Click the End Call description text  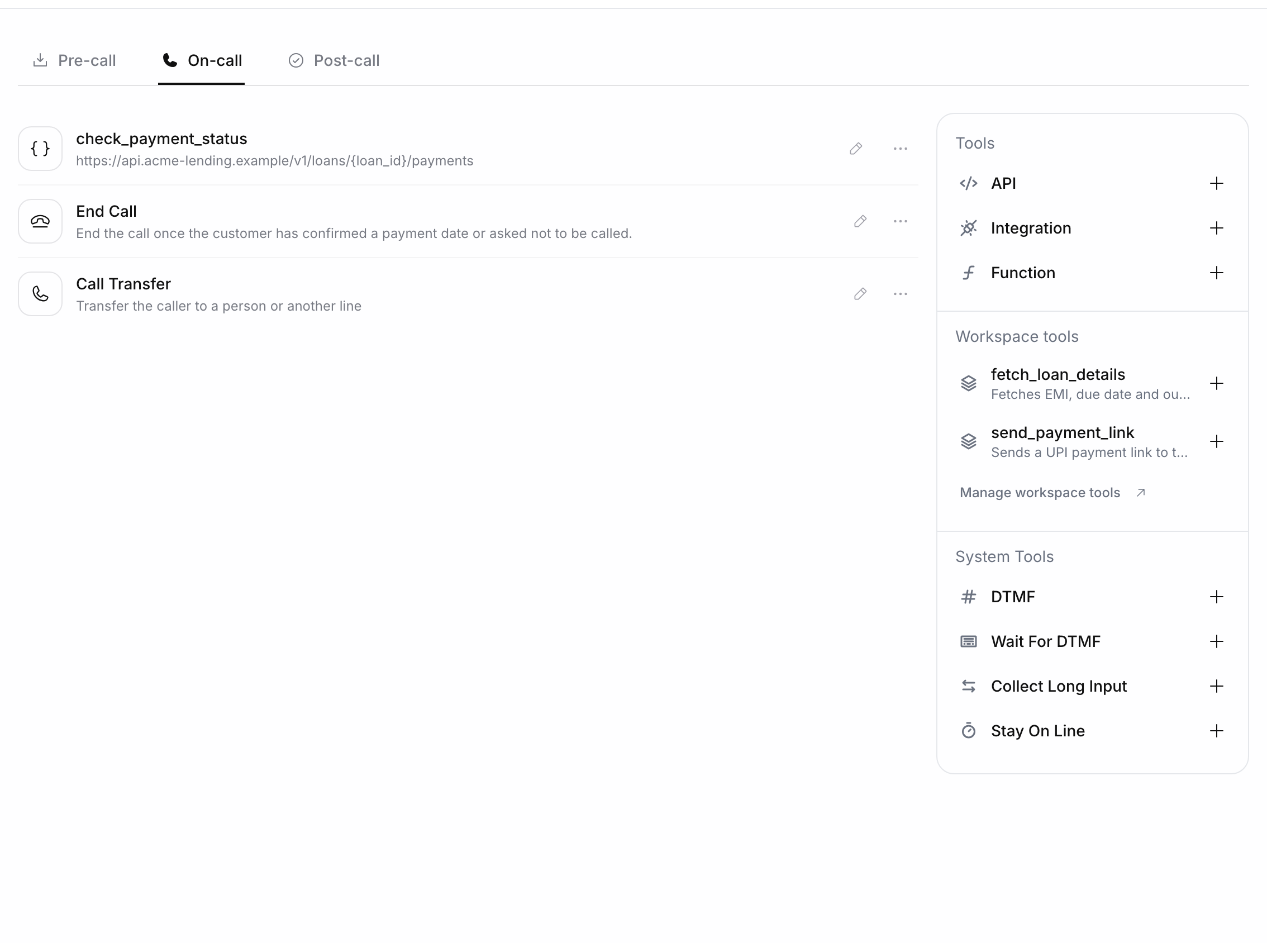pos(354,234)
